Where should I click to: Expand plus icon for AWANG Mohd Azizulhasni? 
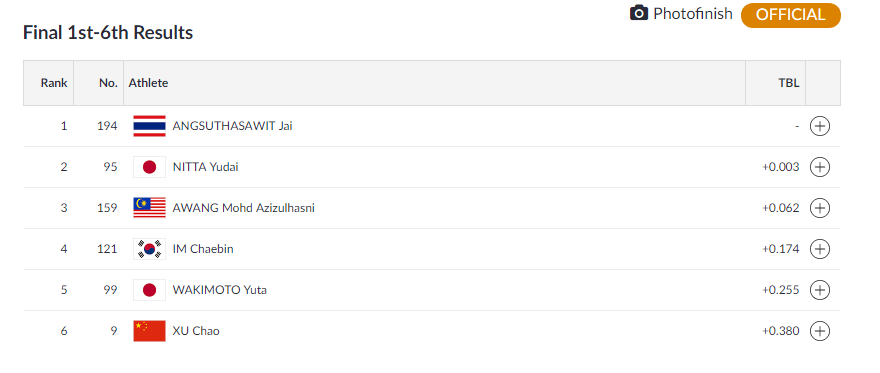pos(819,208)
